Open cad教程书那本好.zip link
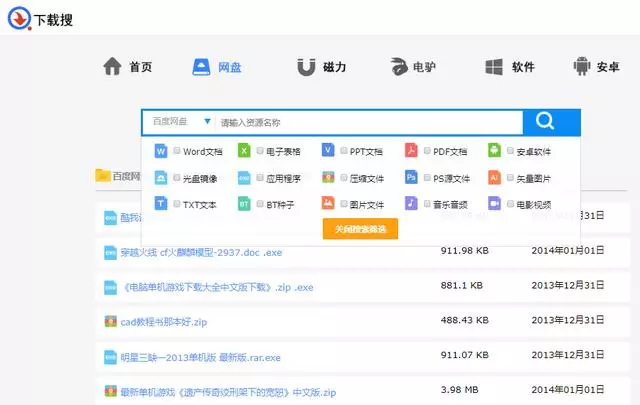The width and height of the screenshot is (640, 405). click(164, 322)
